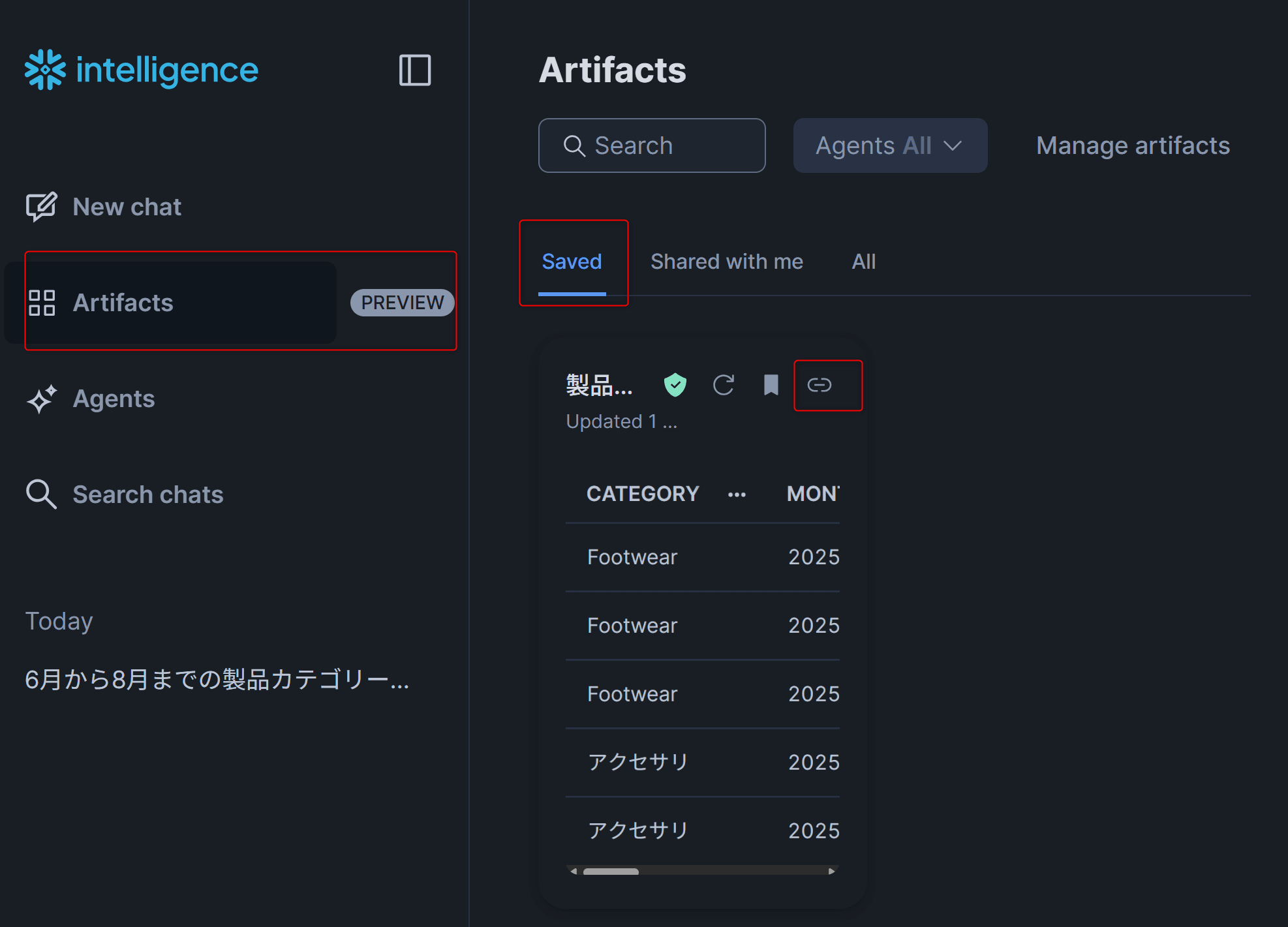Screen dimensions: 1288x927
Task: Switch to Shared with me tab
Action: [726, 262]
